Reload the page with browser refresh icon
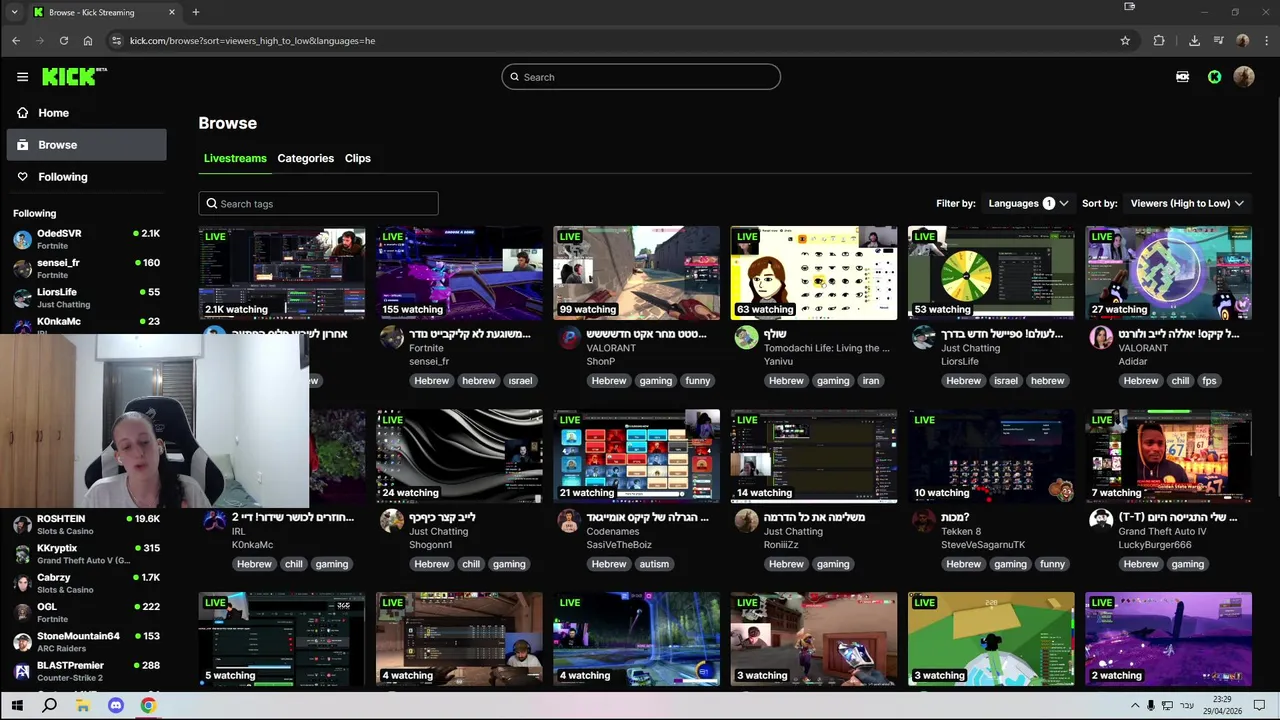Screen dimensions: 1280x720 tap(64, 41)
